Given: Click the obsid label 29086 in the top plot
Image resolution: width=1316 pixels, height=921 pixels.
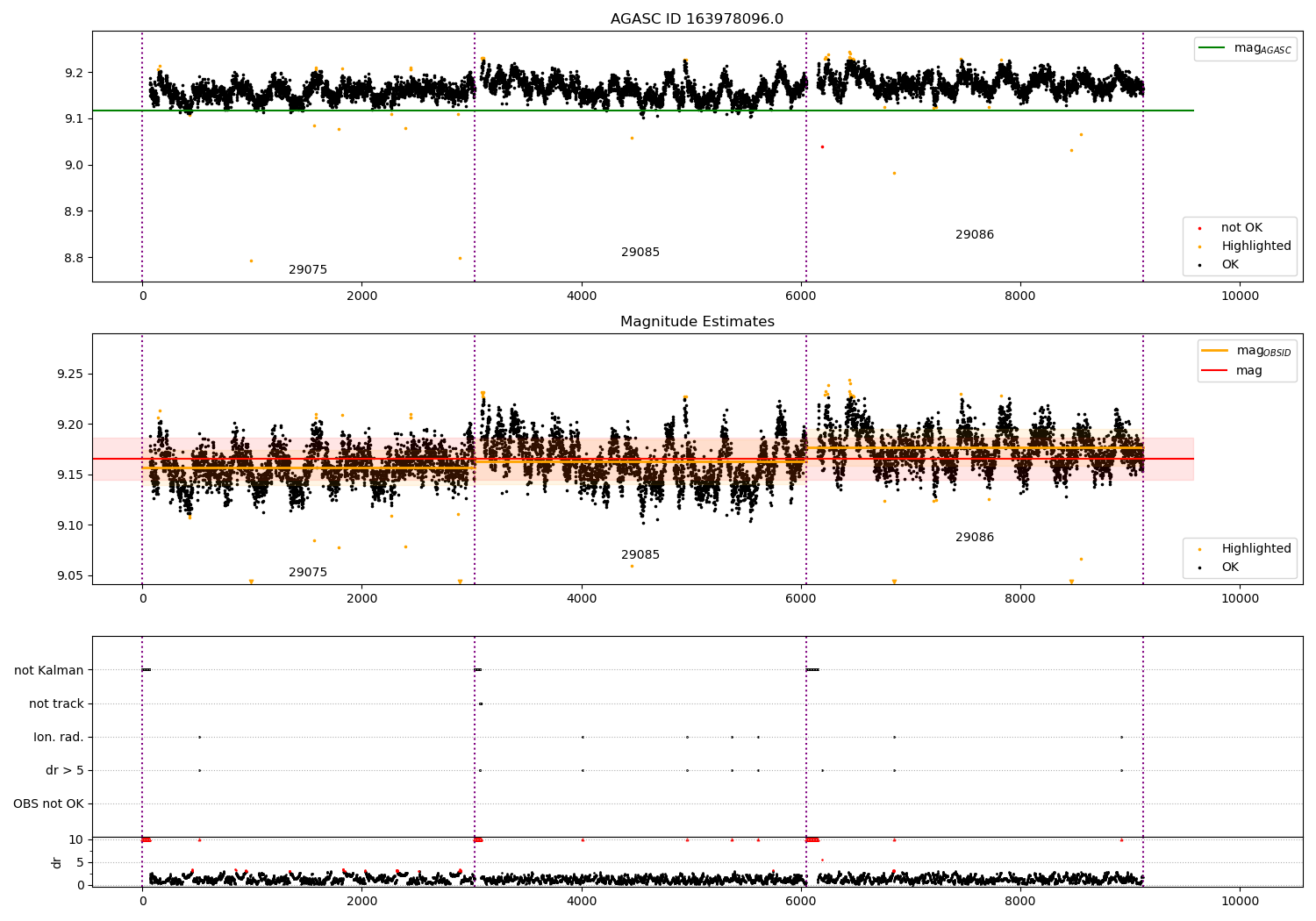Looking at the screenshot, I should (x=975, y=235).
